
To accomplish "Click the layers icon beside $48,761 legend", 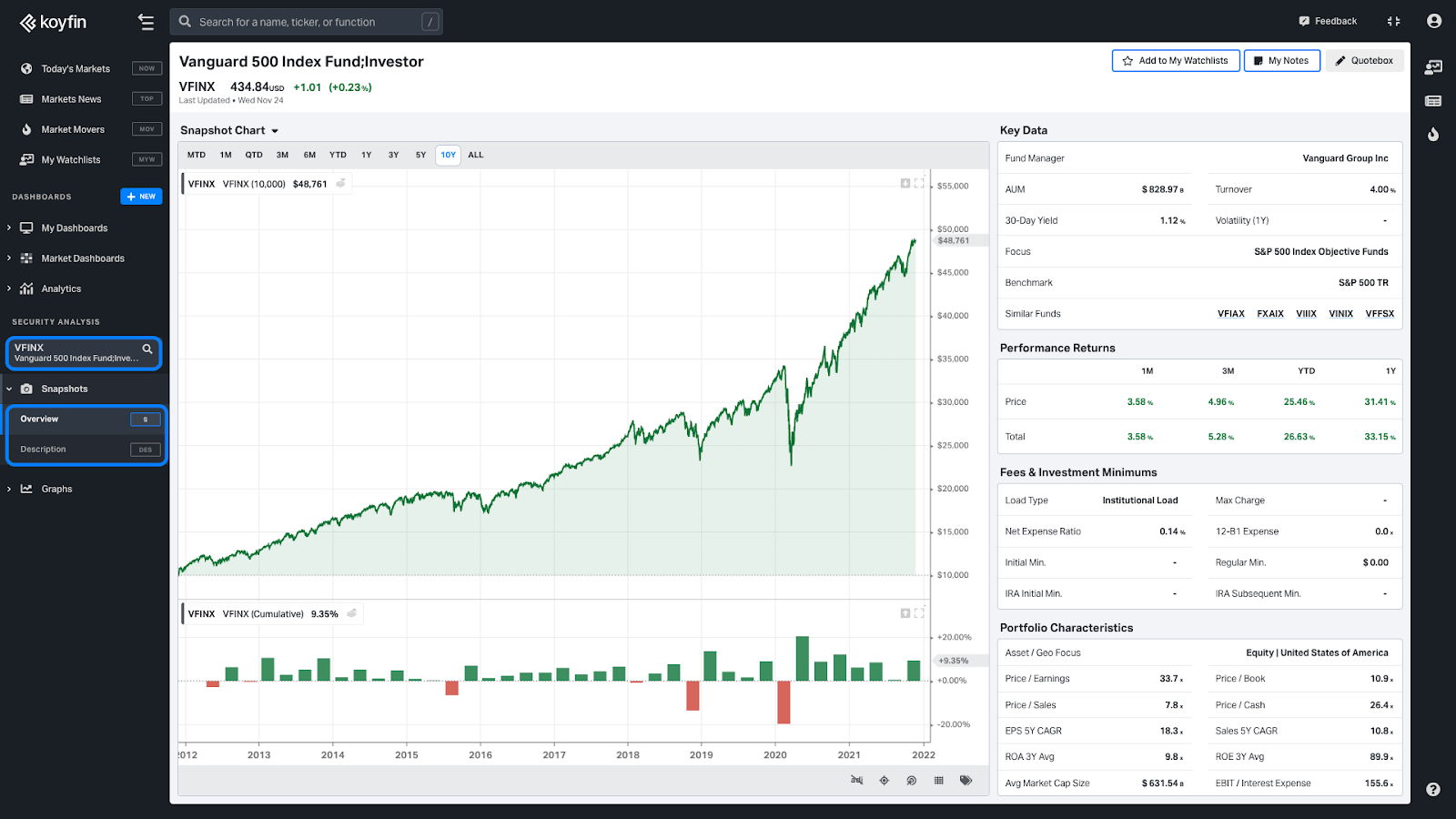I will pos(341,184).
